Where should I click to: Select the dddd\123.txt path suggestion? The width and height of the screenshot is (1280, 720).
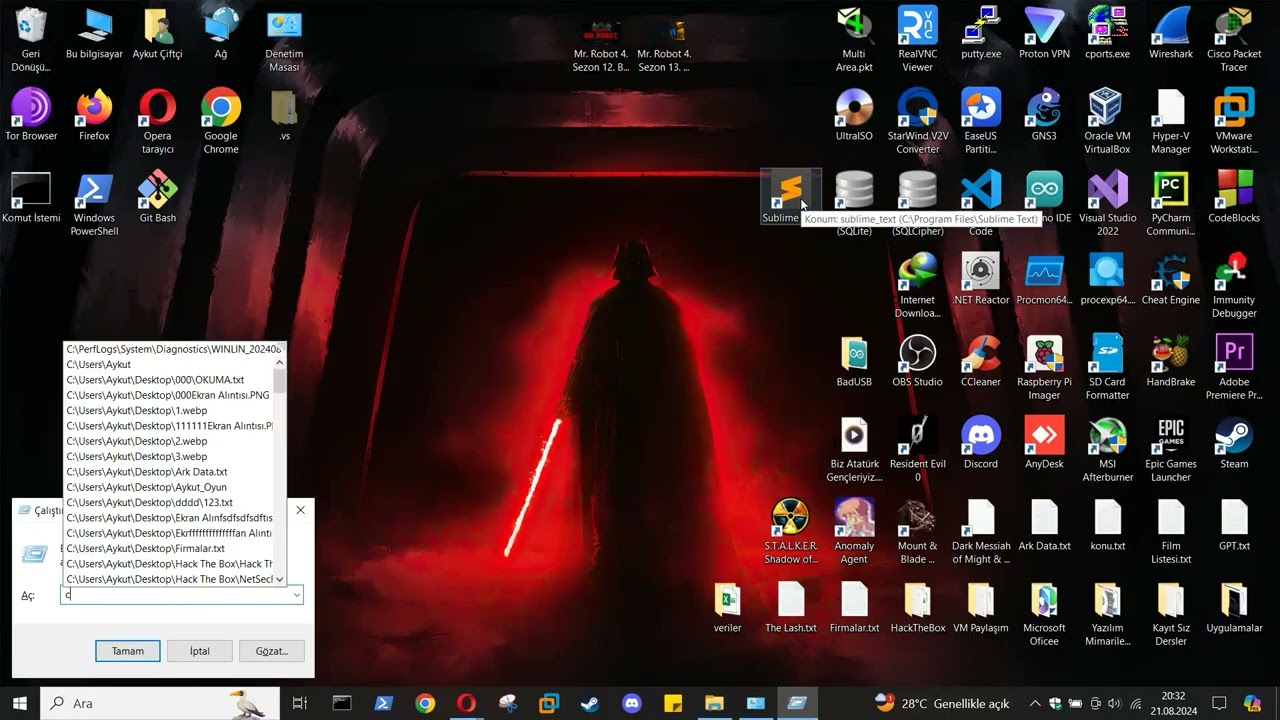[169, 503]
